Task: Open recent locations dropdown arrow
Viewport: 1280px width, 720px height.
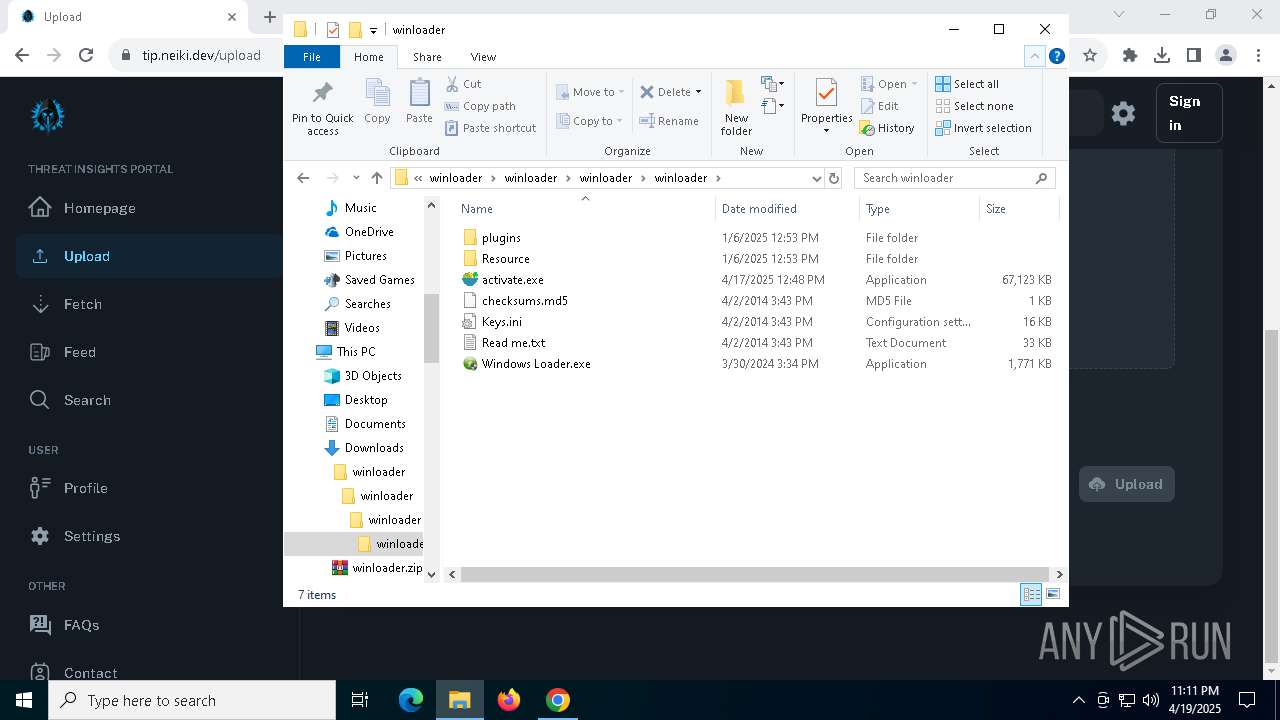Action: [355, 178]
